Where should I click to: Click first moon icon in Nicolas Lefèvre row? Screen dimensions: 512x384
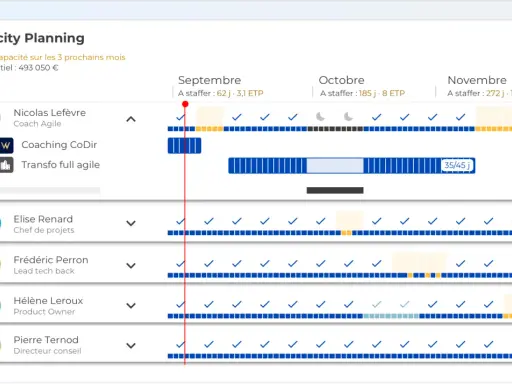[320, 116]
